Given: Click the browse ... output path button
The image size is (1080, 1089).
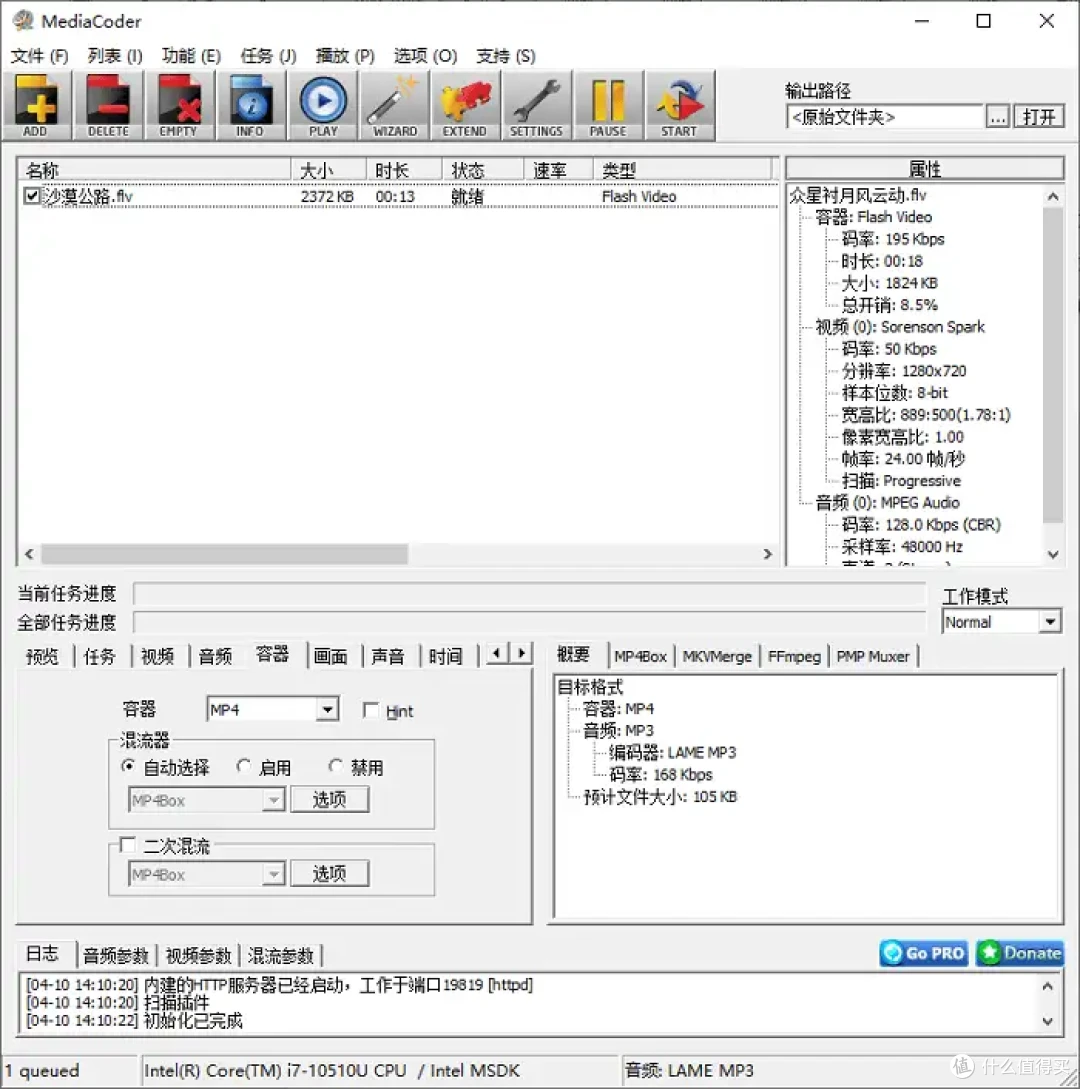Looking at the screenshot, I should tap(998, 117).
